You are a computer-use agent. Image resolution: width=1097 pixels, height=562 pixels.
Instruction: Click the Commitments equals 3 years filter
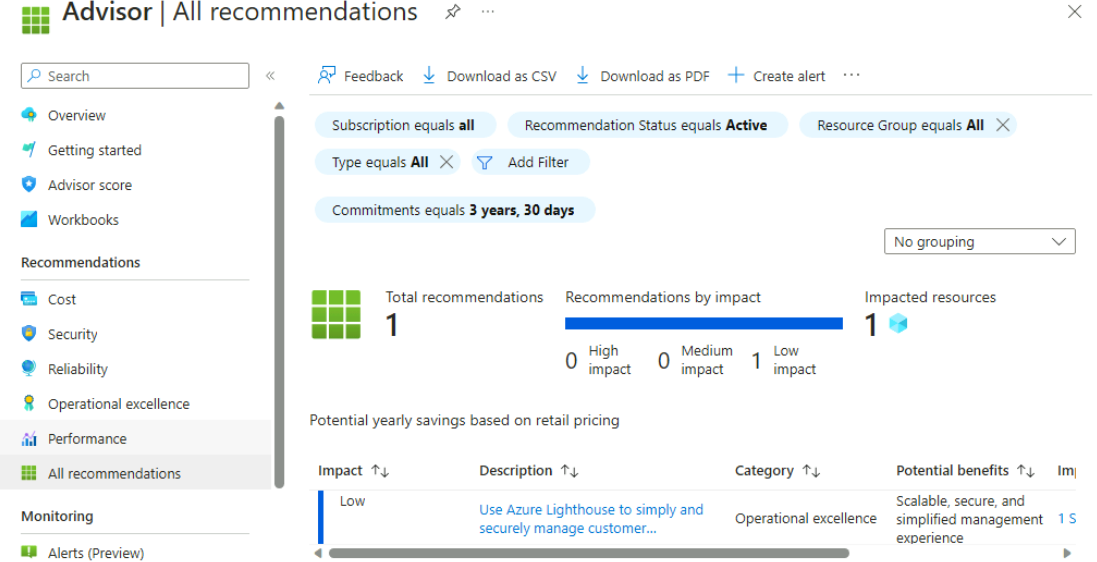[x=454, y=210]
